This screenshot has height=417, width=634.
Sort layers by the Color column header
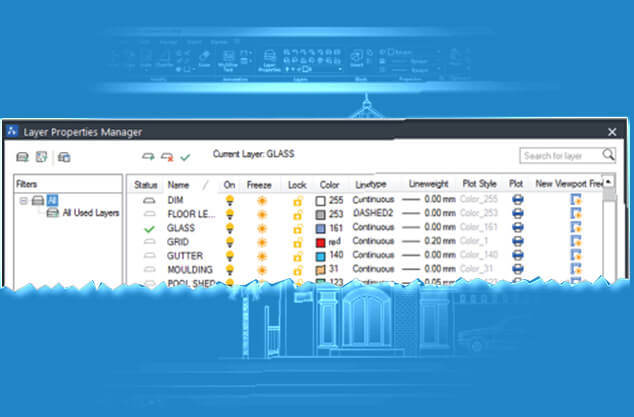329,185
